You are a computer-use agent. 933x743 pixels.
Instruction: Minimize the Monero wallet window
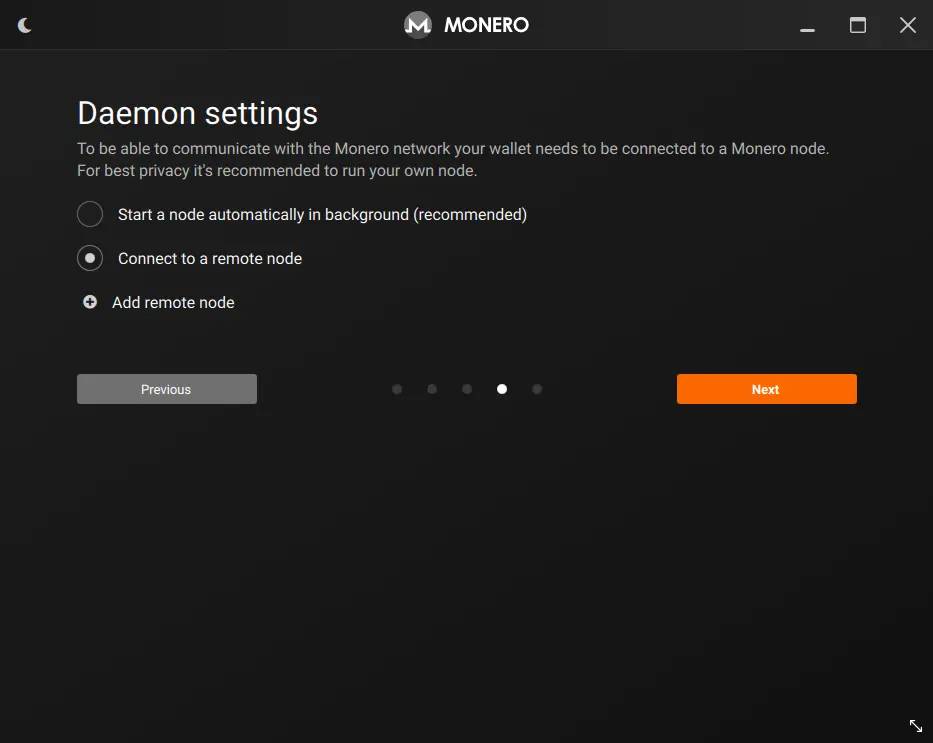pos(808,26)
